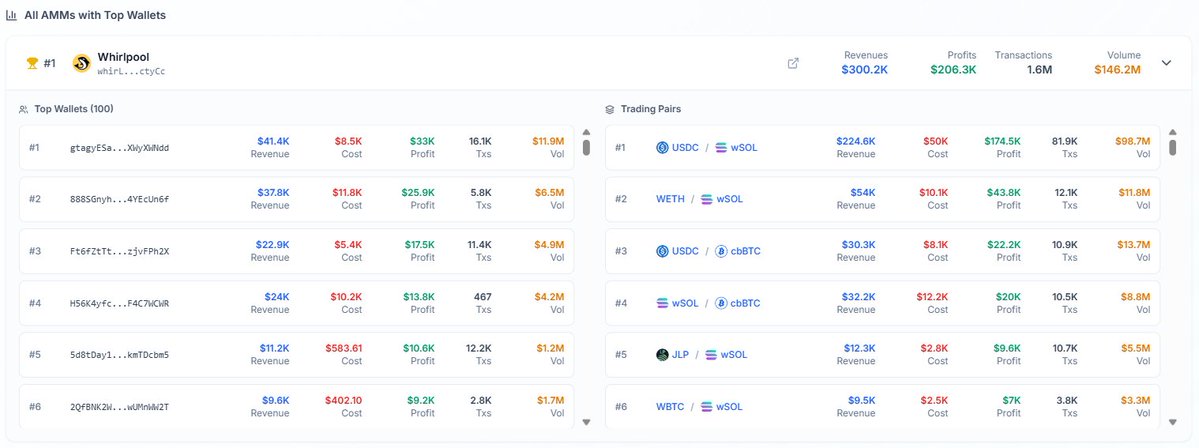Click wSOL / cbBTC cost $12.2K
1199x448 pixels.
coord(933,297)
